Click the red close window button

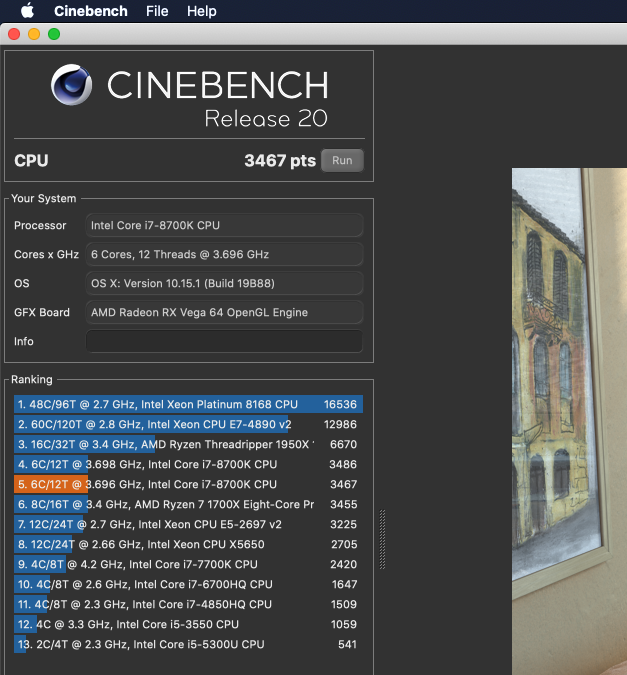[x=14, y=34]
